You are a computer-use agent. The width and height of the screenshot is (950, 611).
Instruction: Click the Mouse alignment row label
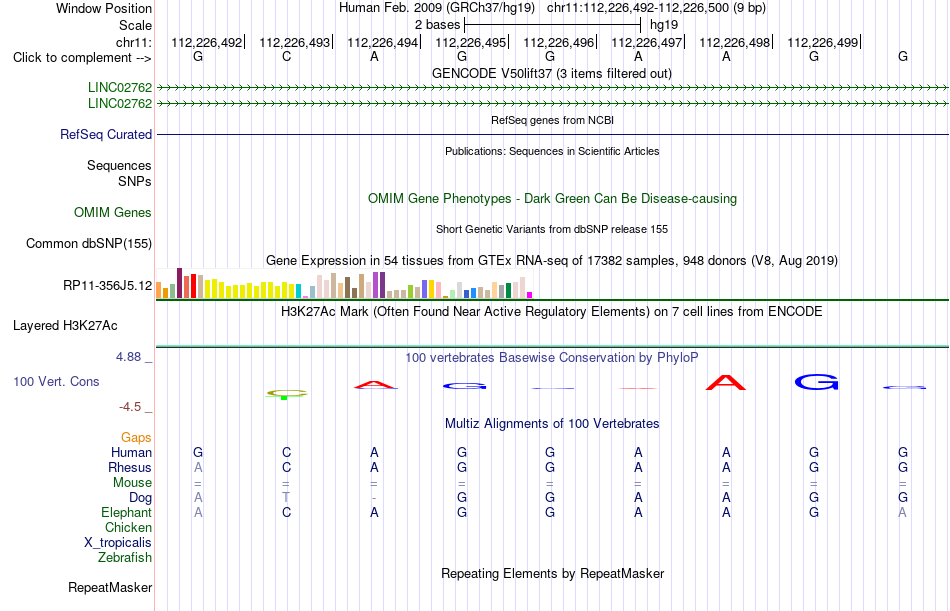[132, 483]
